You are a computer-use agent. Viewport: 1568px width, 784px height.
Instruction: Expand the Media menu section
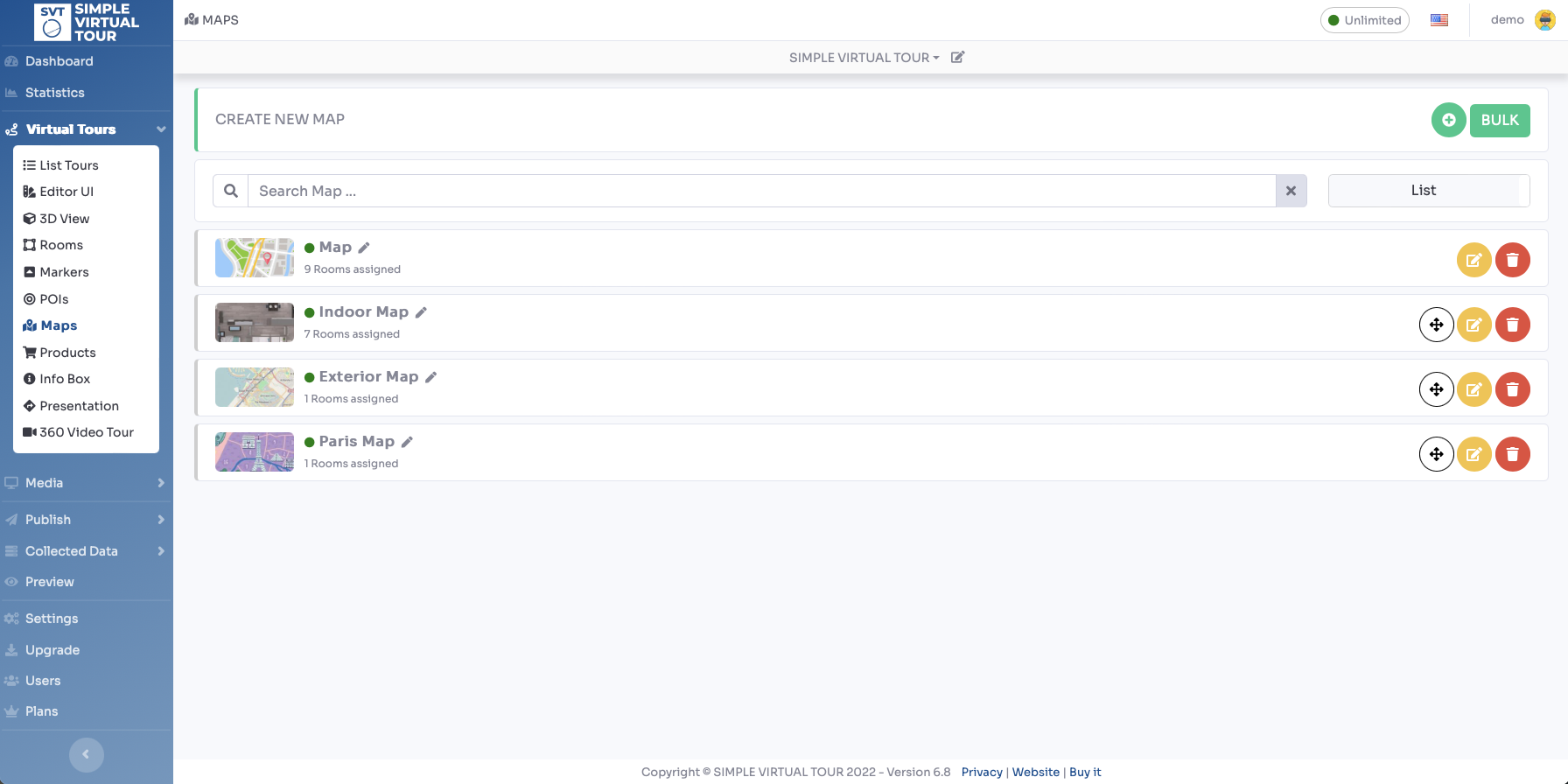click(86, 483)
